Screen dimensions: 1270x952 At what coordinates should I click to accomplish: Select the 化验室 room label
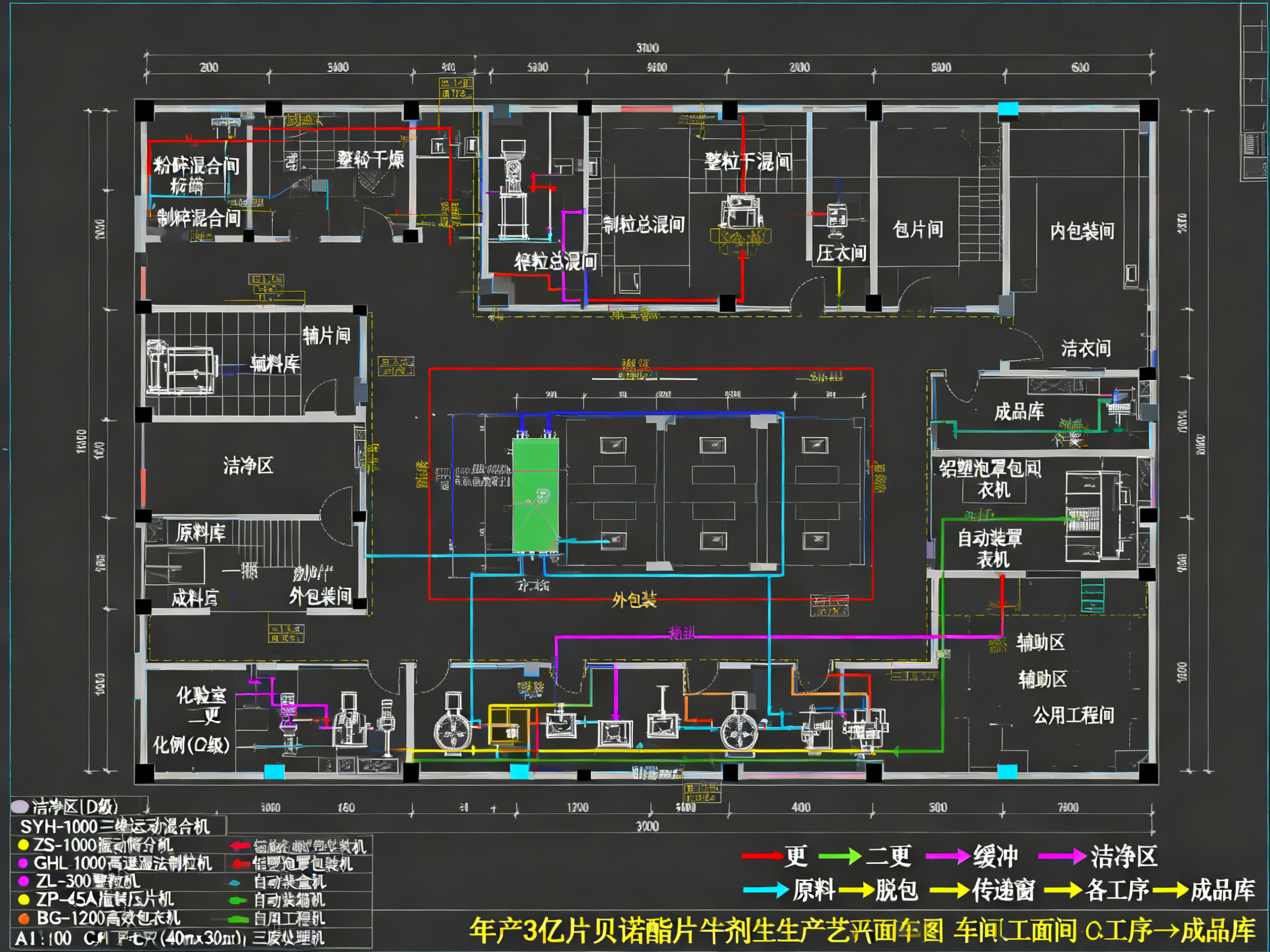pos(201,695)
